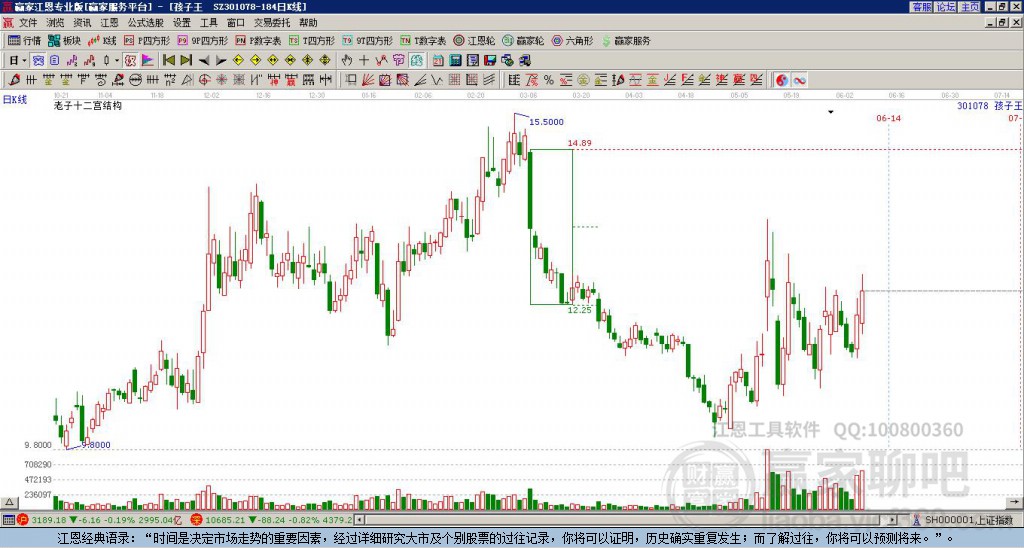This screenshot has width=1024, height=548.
Task: Select the red starburst tool
Action: [221, 80]
